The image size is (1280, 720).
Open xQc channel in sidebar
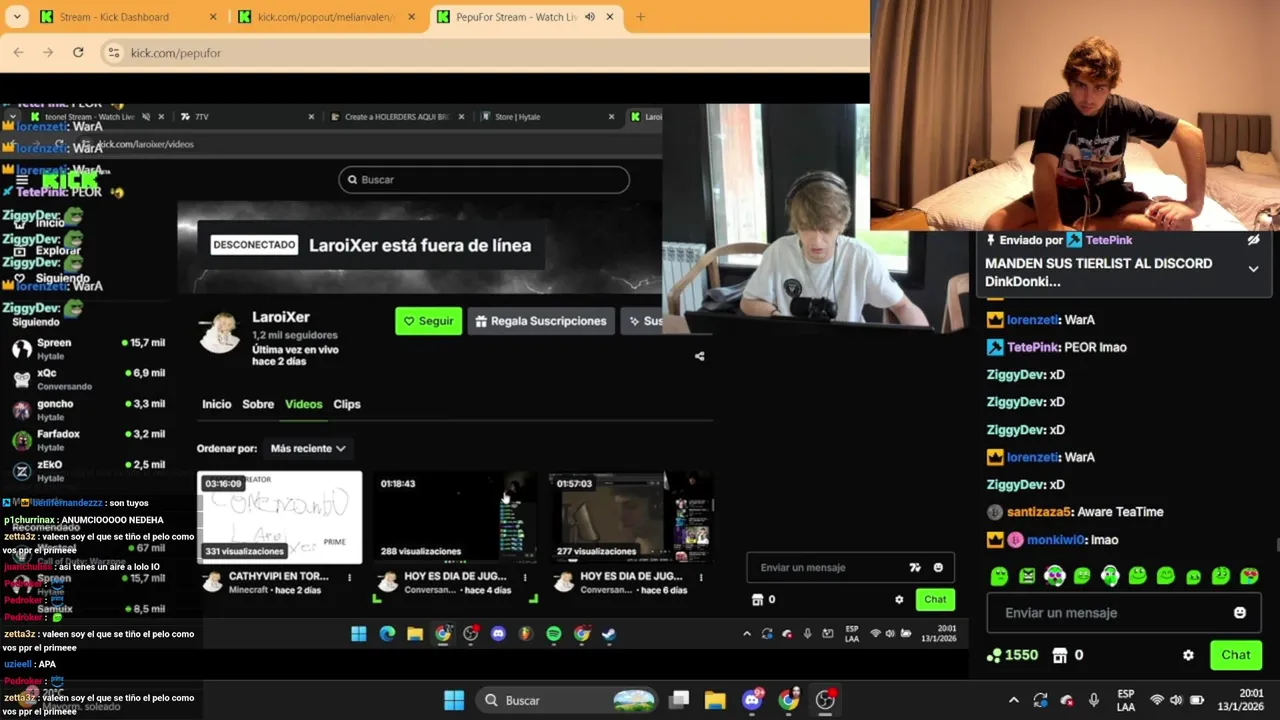click(88, 379)
